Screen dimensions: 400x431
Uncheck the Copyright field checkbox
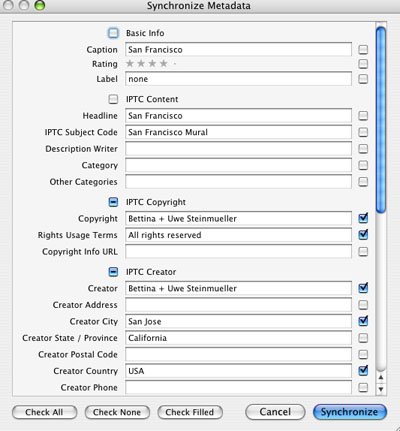tap(363, 218)
